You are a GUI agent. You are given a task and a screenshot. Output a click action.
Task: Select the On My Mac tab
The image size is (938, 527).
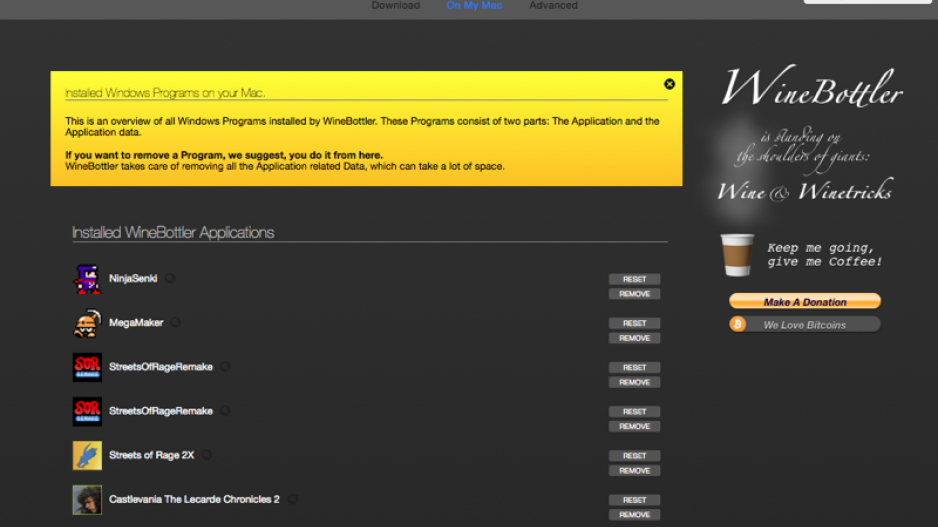pyautogui.click(x=474, y=5)
